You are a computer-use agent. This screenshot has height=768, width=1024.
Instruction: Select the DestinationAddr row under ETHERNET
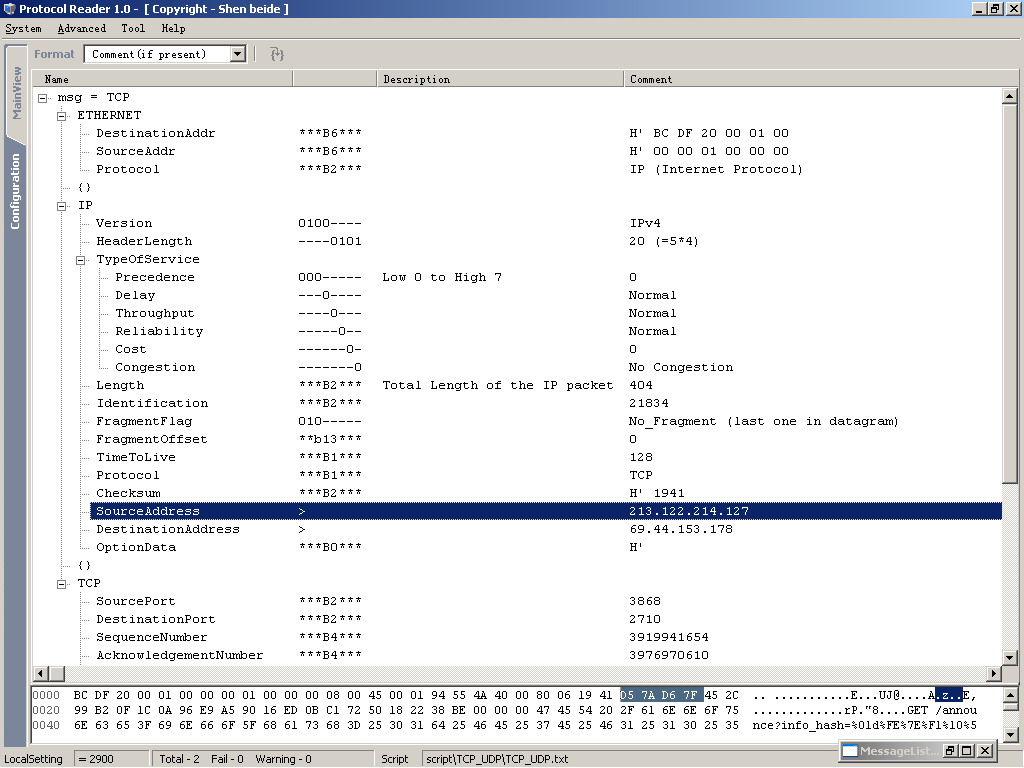(x=546, y=133)
